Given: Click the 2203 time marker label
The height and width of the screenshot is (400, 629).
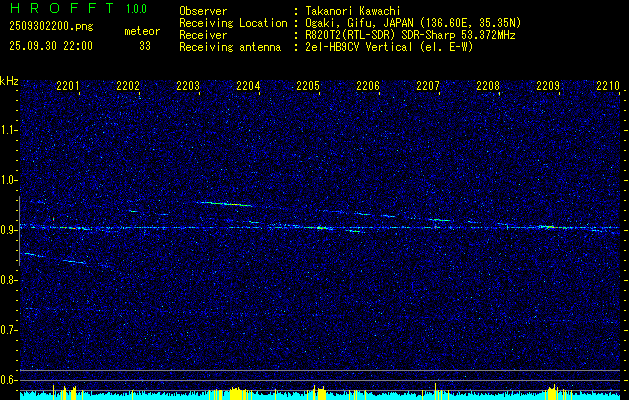Looking at the screenshot, I should (x=188, y=86).
